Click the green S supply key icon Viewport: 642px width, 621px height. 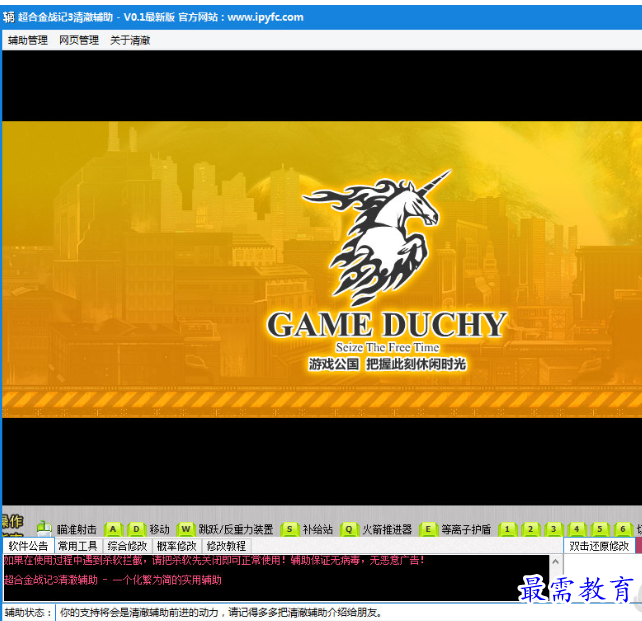(289, 529)
